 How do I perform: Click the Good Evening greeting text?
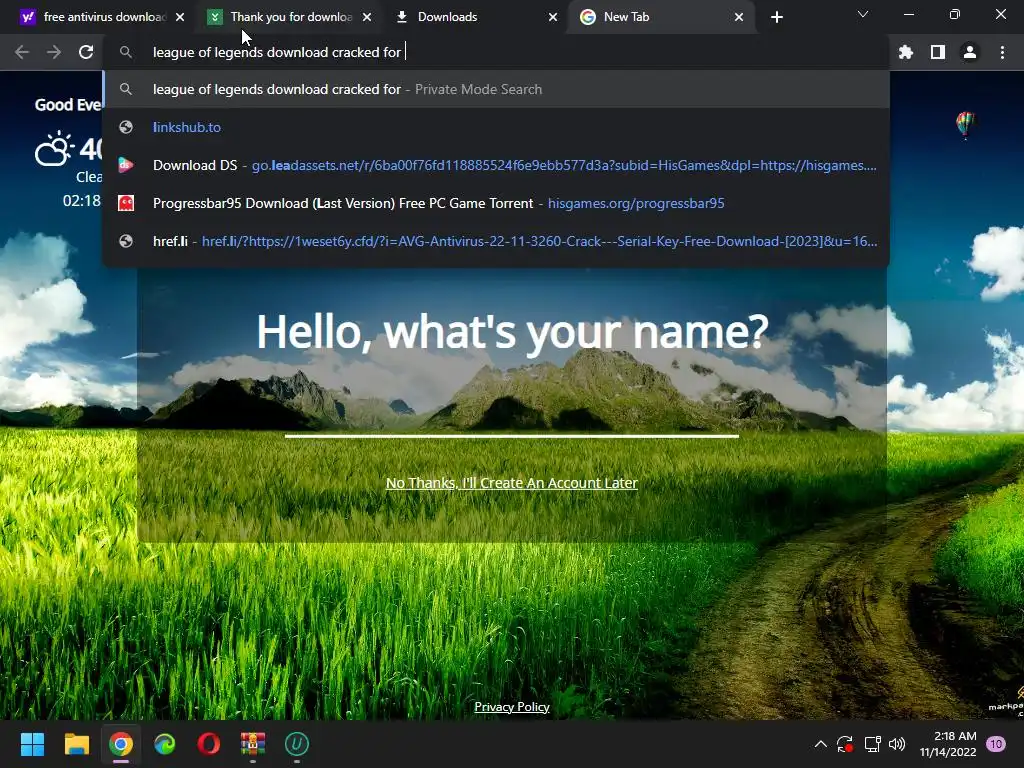[68, 105]
